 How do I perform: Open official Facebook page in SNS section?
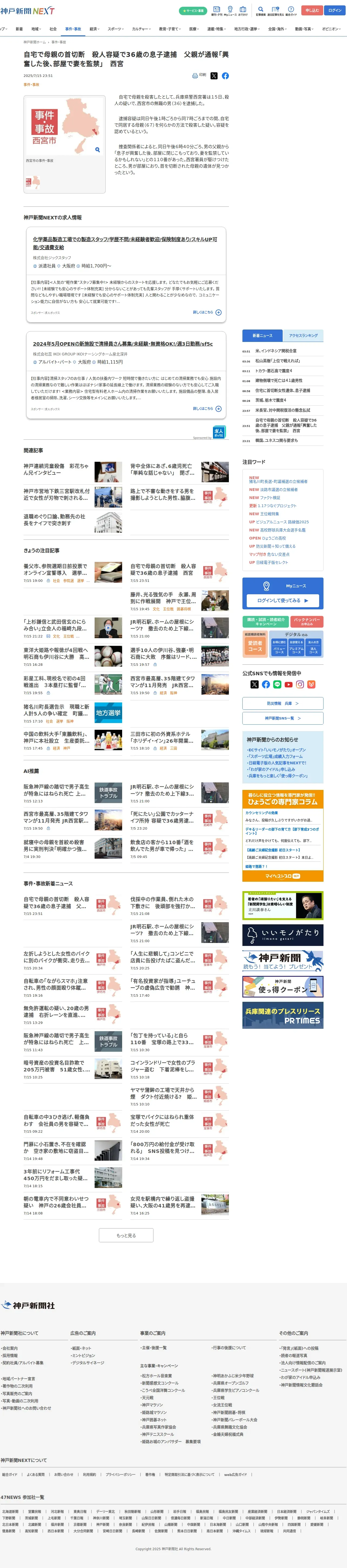(x=266, y=684)
